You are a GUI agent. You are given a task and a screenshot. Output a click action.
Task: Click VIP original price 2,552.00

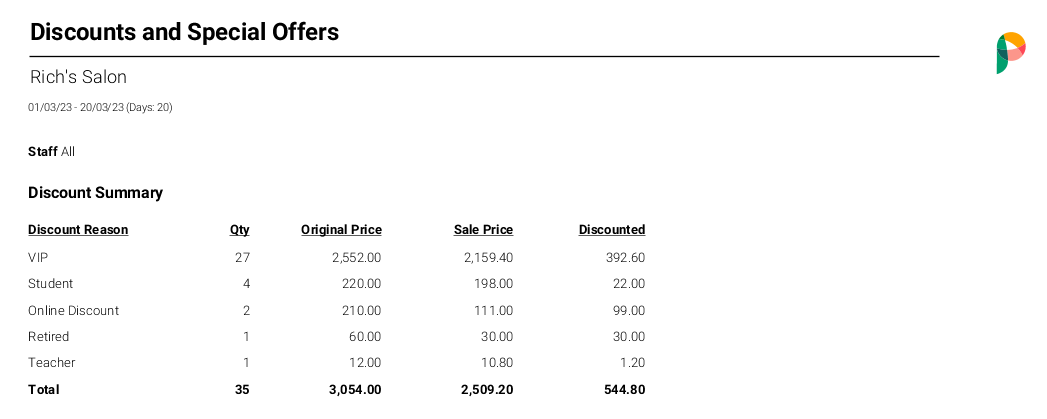pyautogui.click(x=357, y=257)
